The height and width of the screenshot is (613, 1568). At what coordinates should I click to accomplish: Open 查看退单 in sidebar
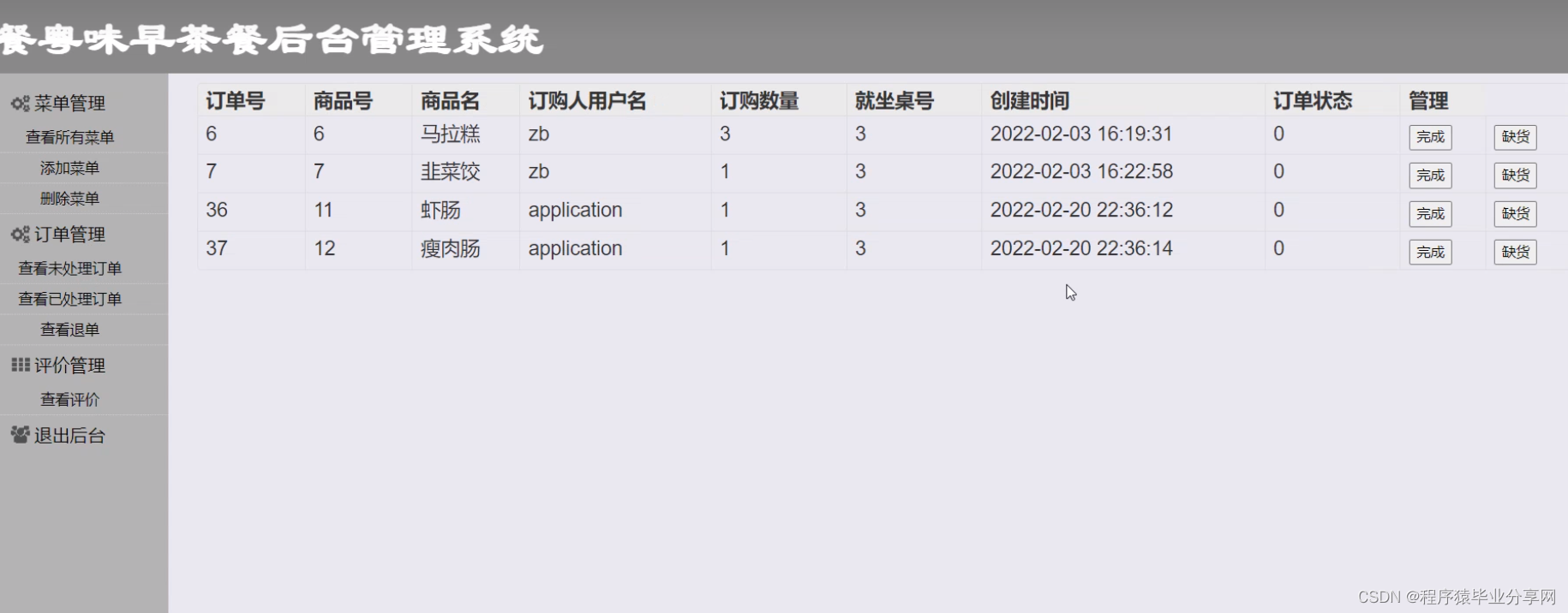[x=70, y=330]
